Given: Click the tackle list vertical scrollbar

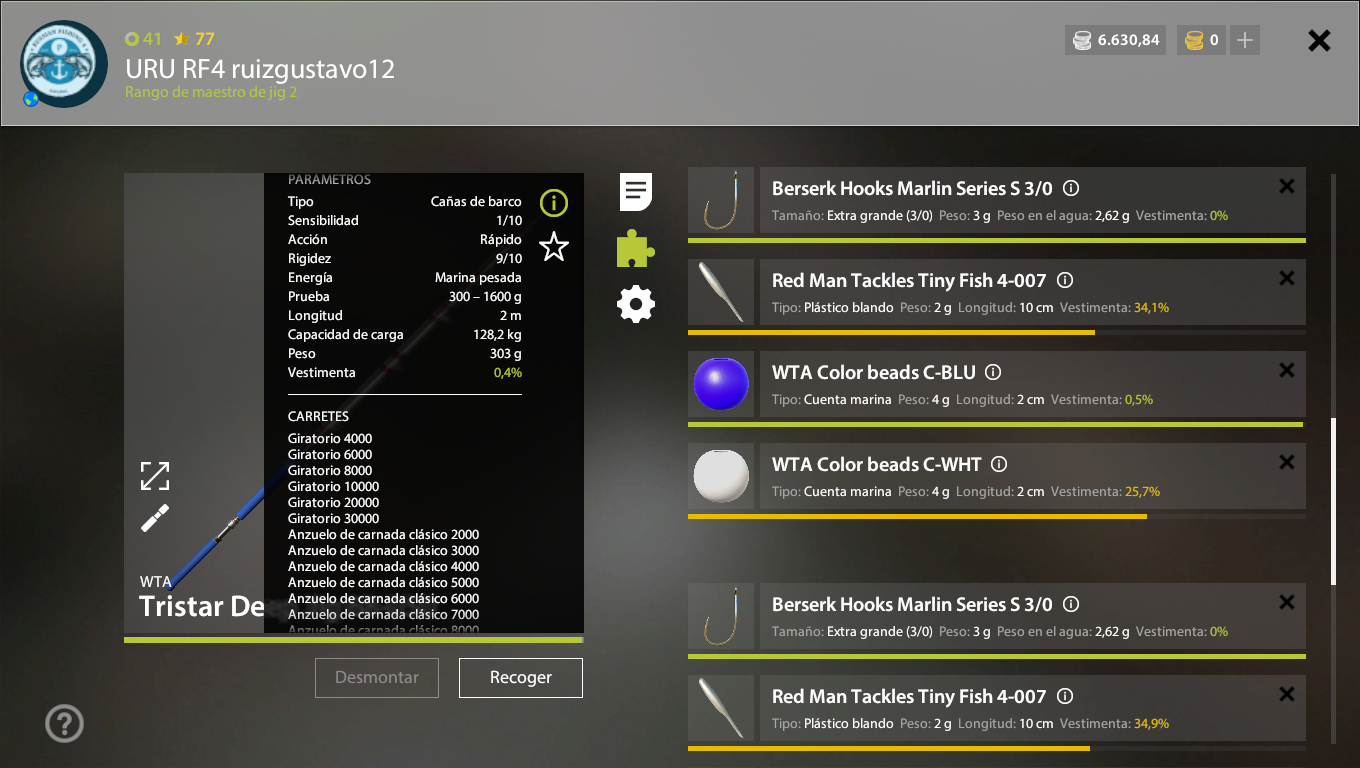Looking at the screenshot, I should click(1333, 501).
